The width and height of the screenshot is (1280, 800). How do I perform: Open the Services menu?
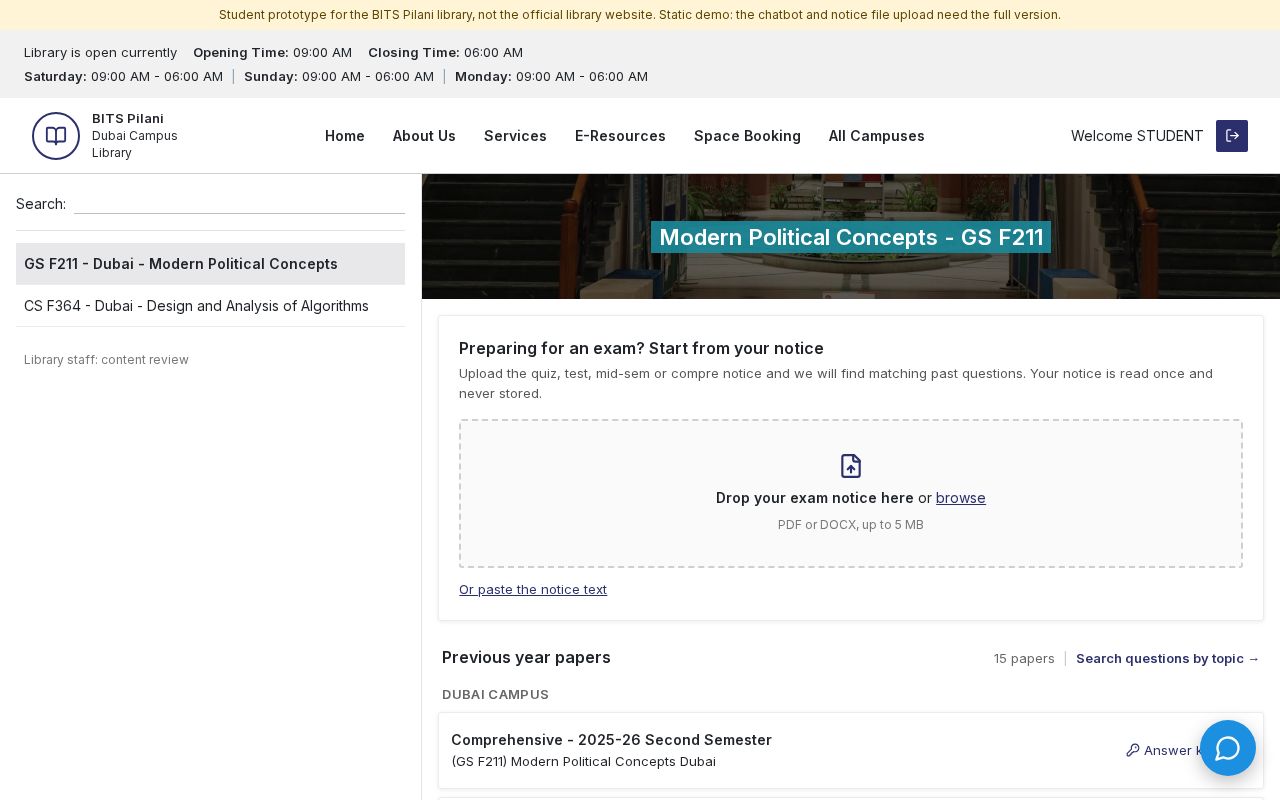point(515,136)
